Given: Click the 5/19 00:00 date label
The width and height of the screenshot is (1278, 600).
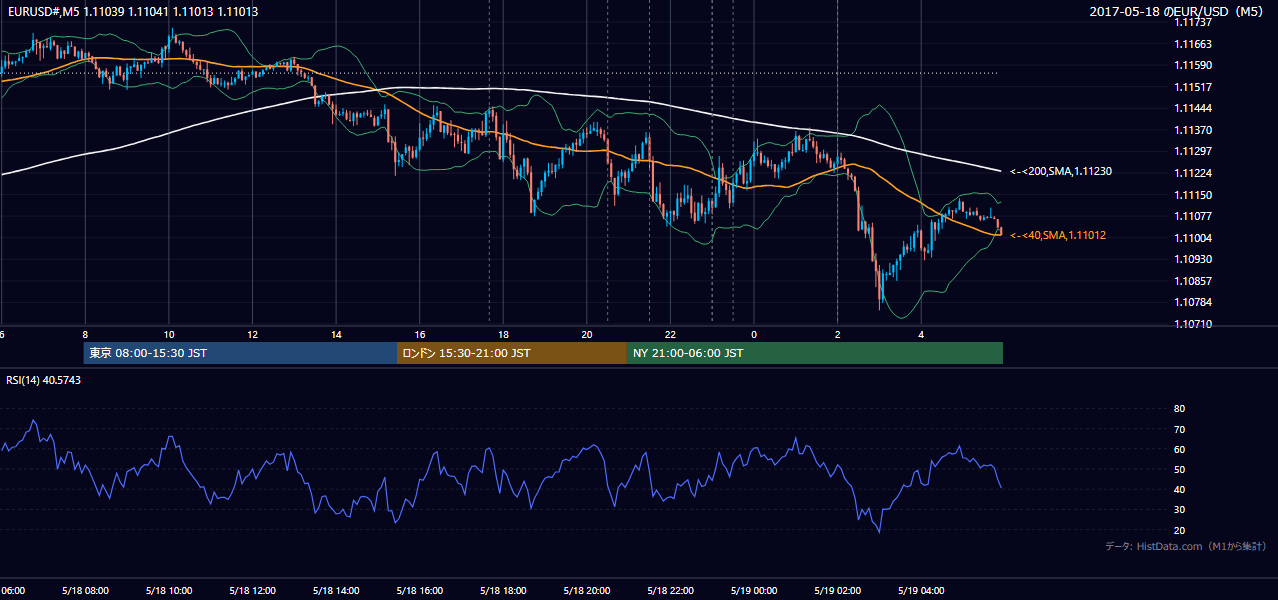Looking at the screenshot, I should 754,590.
